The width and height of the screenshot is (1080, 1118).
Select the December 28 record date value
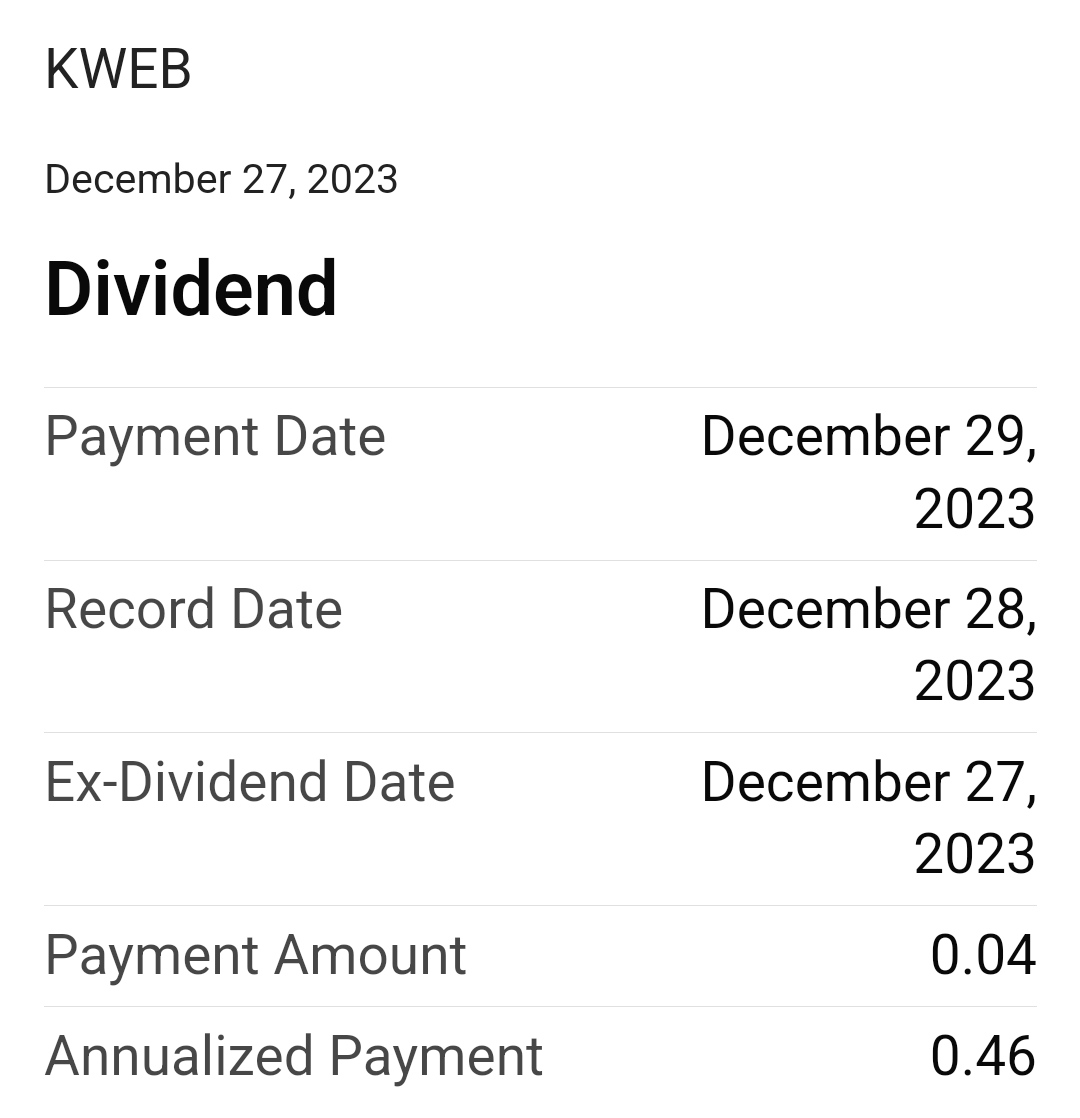click(868, 609)
